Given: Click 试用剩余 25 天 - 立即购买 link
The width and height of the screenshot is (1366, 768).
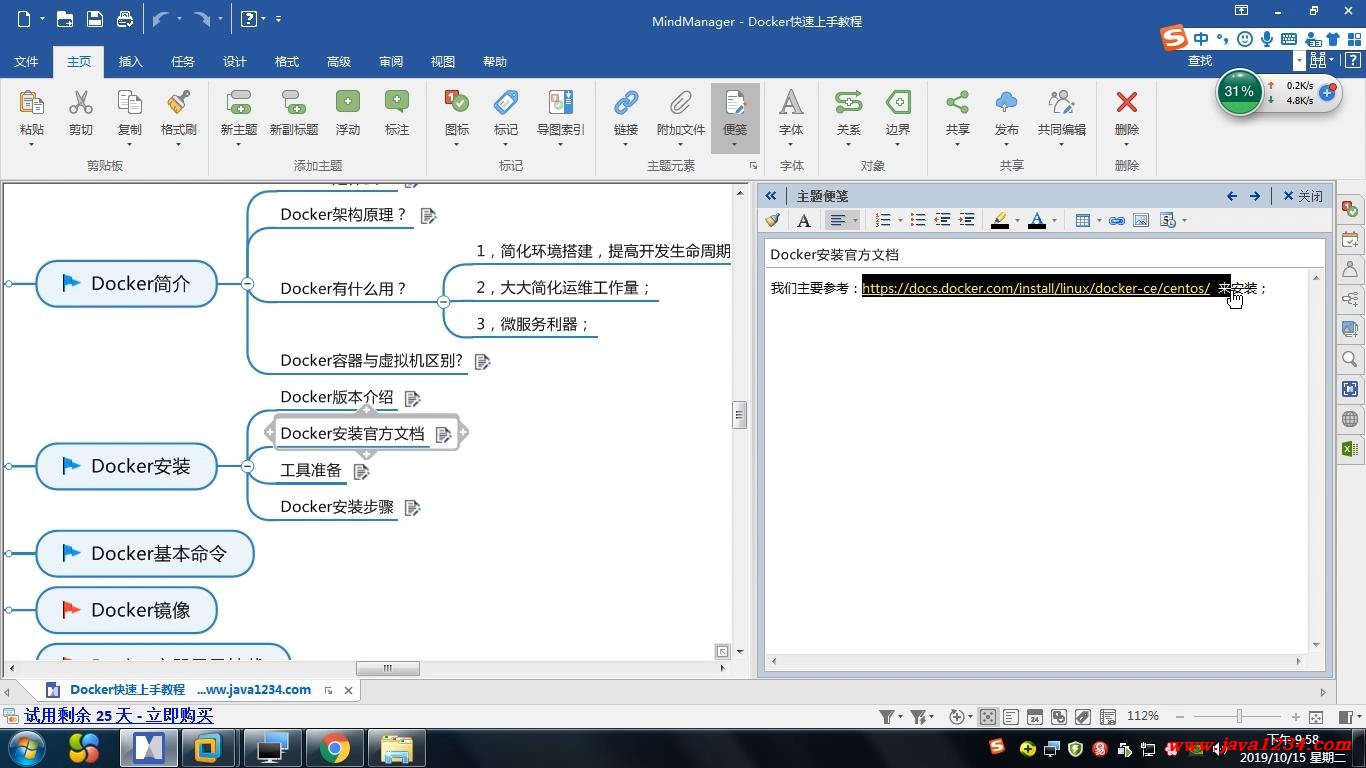Looking at the screenshot, I should 118,716.
